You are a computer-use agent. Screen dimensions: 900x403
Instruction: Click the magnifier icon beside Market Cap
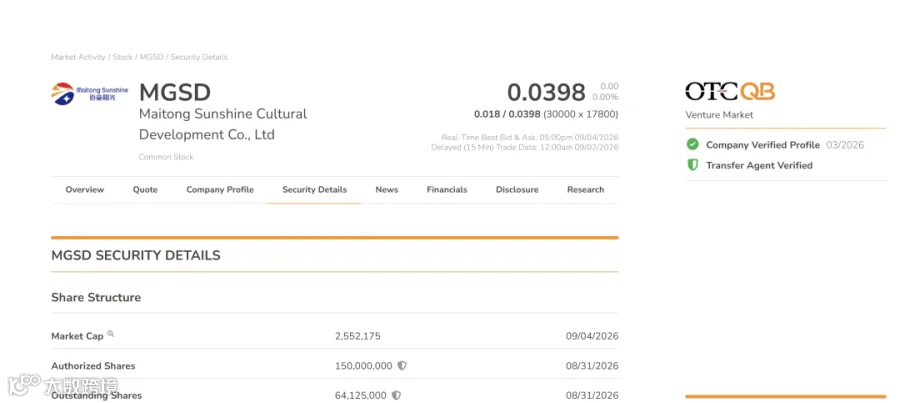[x=111, y=334]
